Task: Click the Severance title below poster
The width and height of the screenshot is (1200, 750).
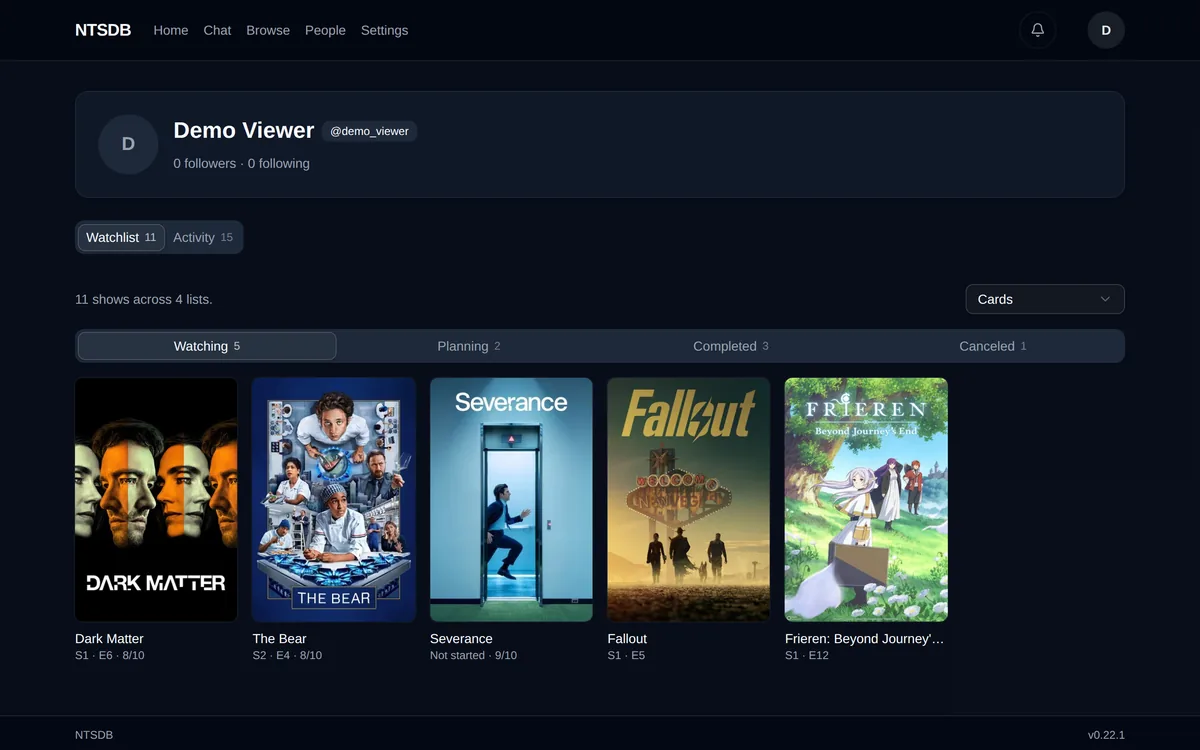Action: pos(461,638)
